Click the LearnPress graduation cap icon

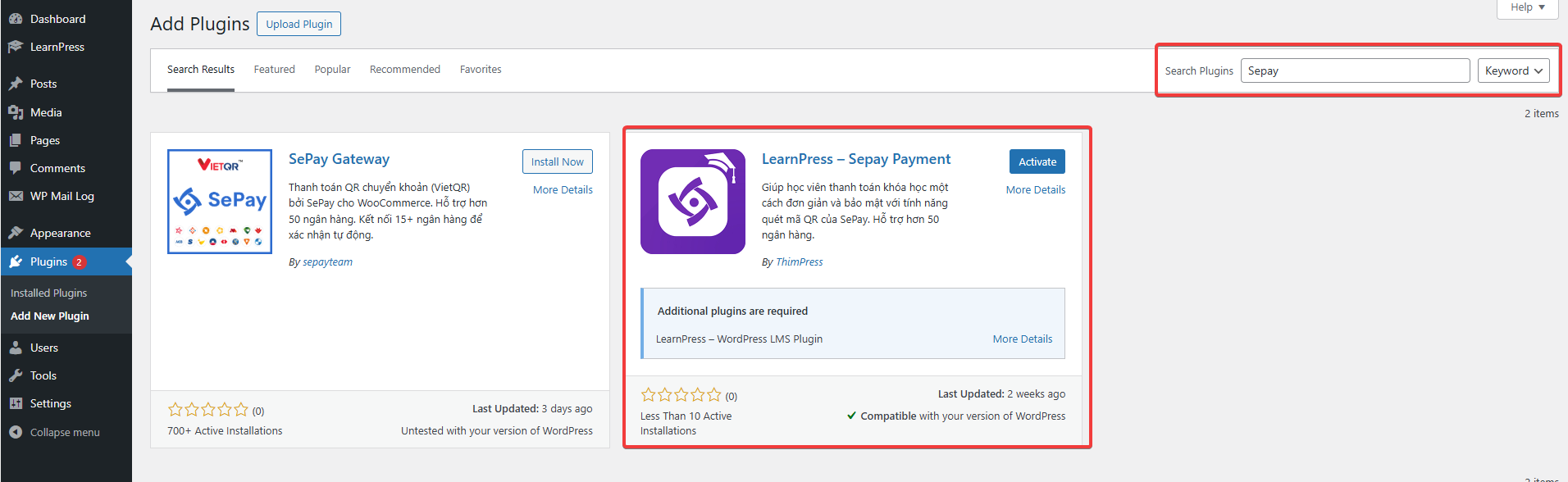[x=16, y=47]
